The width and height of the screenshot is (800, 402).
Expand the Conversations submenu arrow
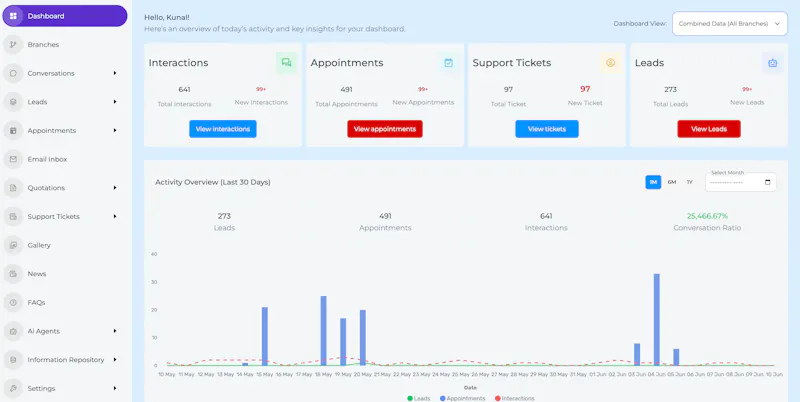point(115,73)
